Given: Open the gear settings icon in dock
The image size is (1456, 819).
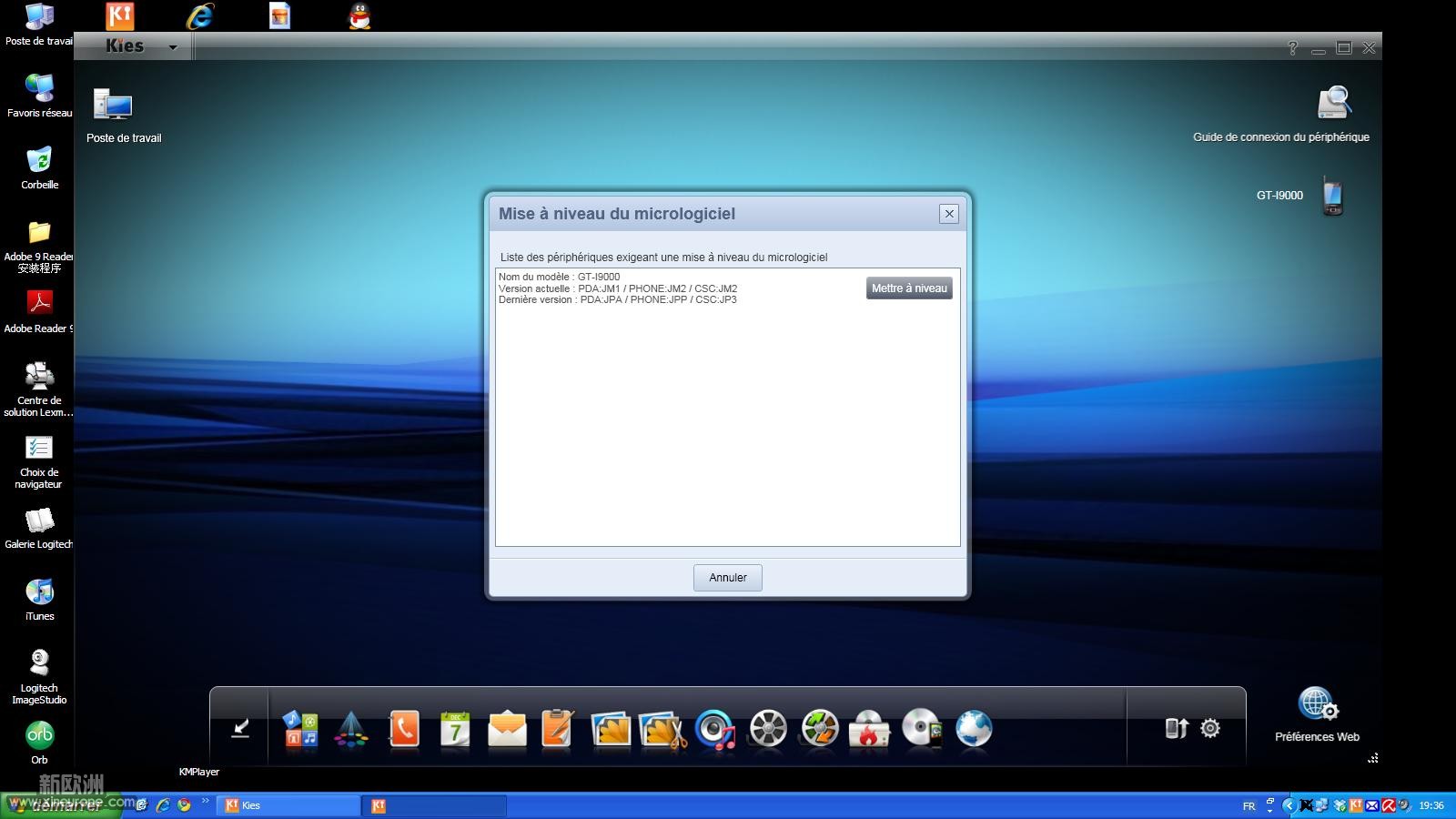Looking at the screenshot, I should 1210,728.
